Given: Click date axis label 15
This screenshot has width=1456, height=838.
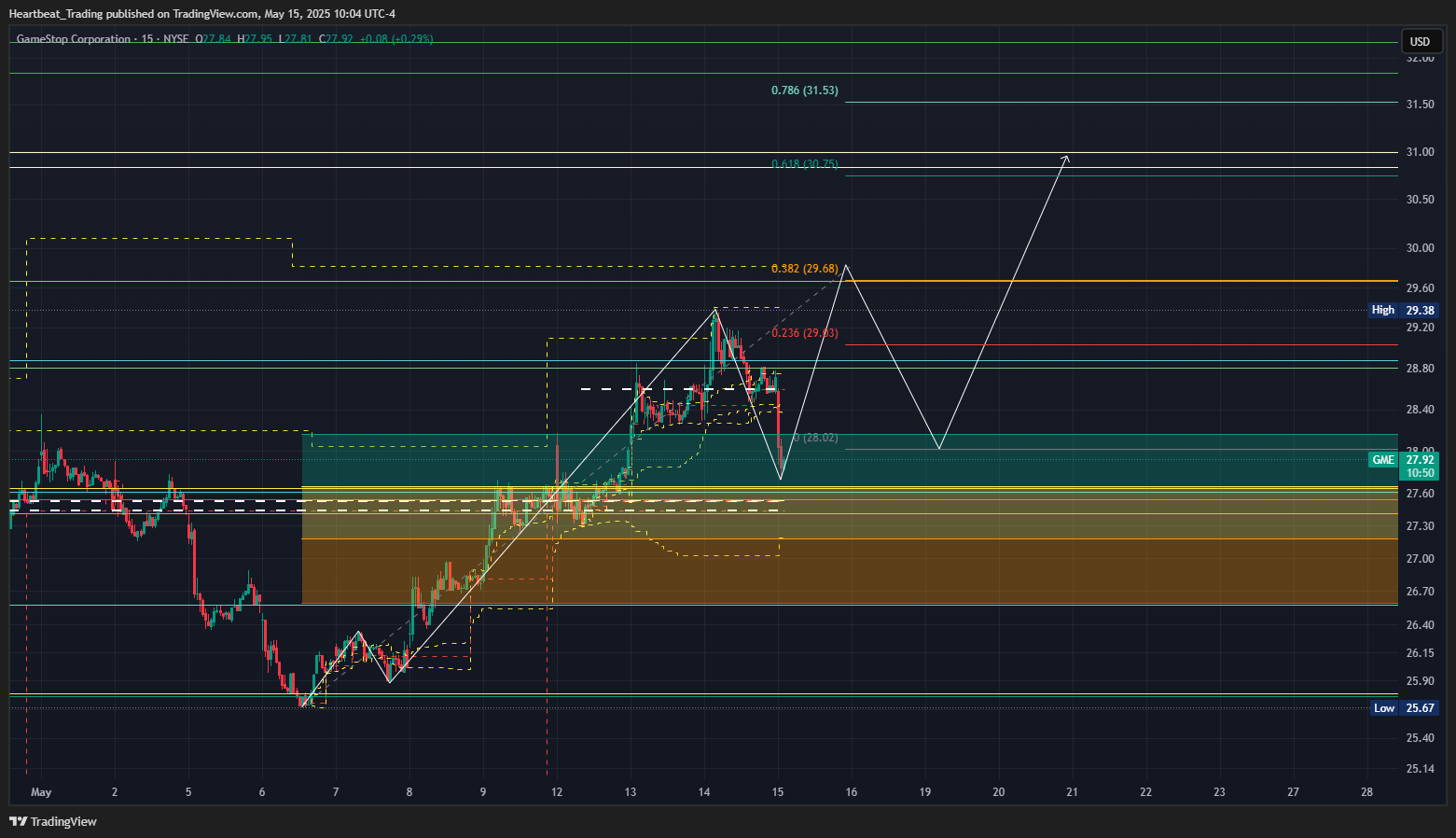Looking at the screenshot, I should click(x=778, y=792).
